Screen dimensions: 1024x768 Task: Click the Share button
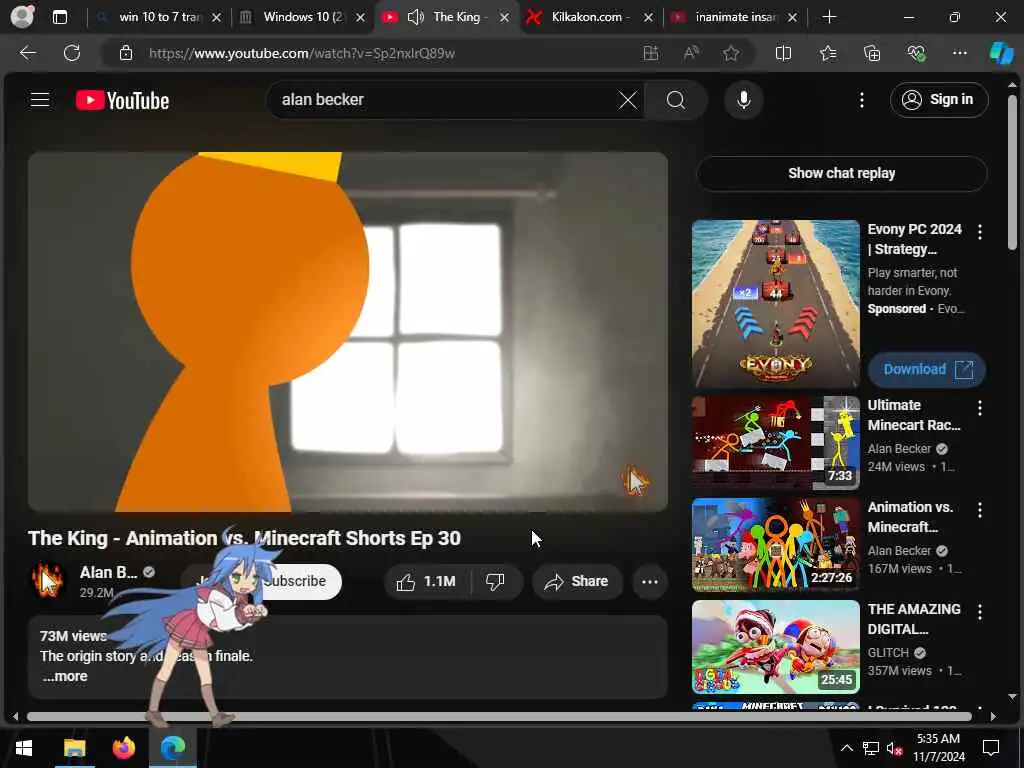click(577, 581)
